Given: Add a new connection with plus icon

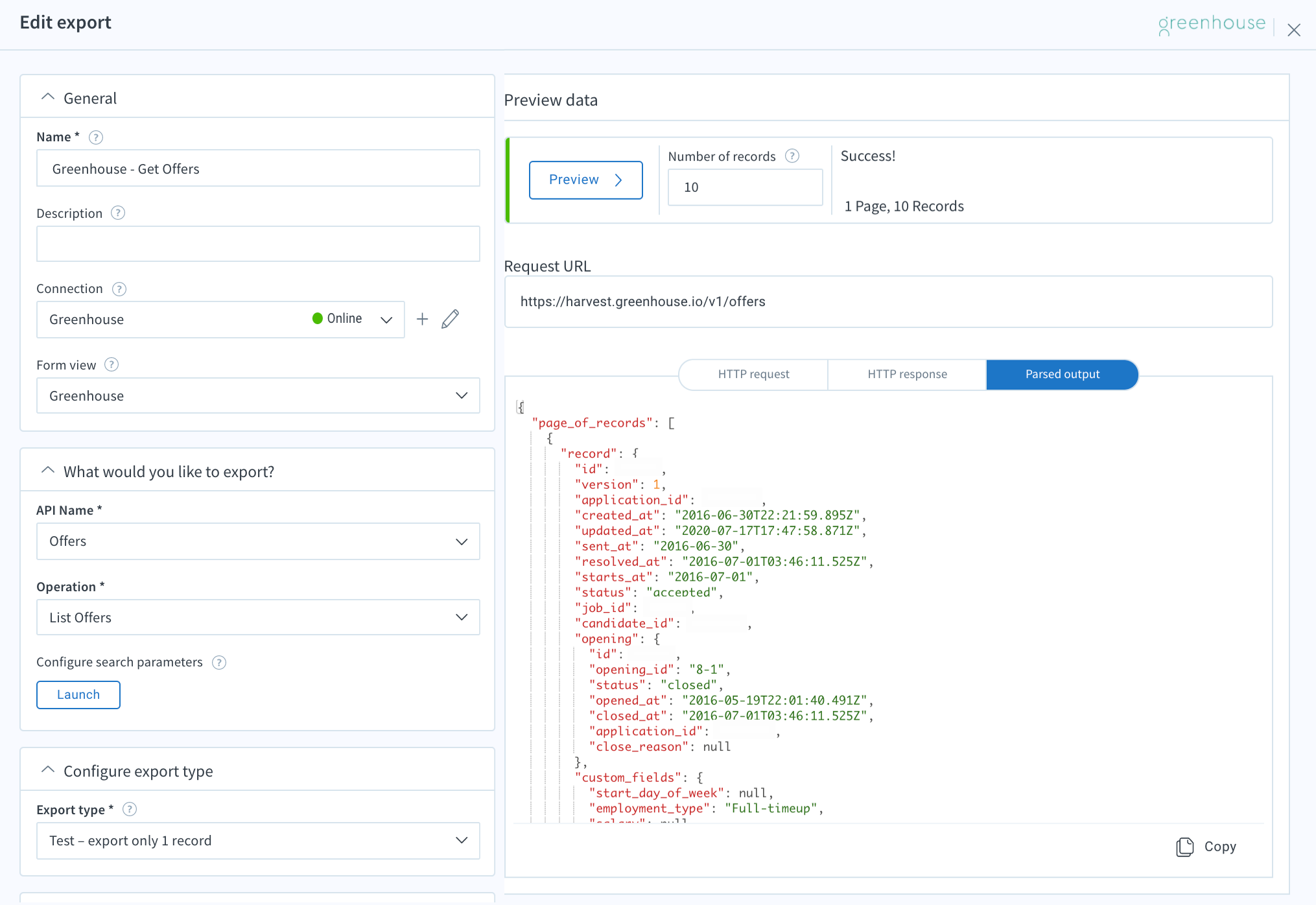Looking at the screenshot, I should [x=422, y=319].
